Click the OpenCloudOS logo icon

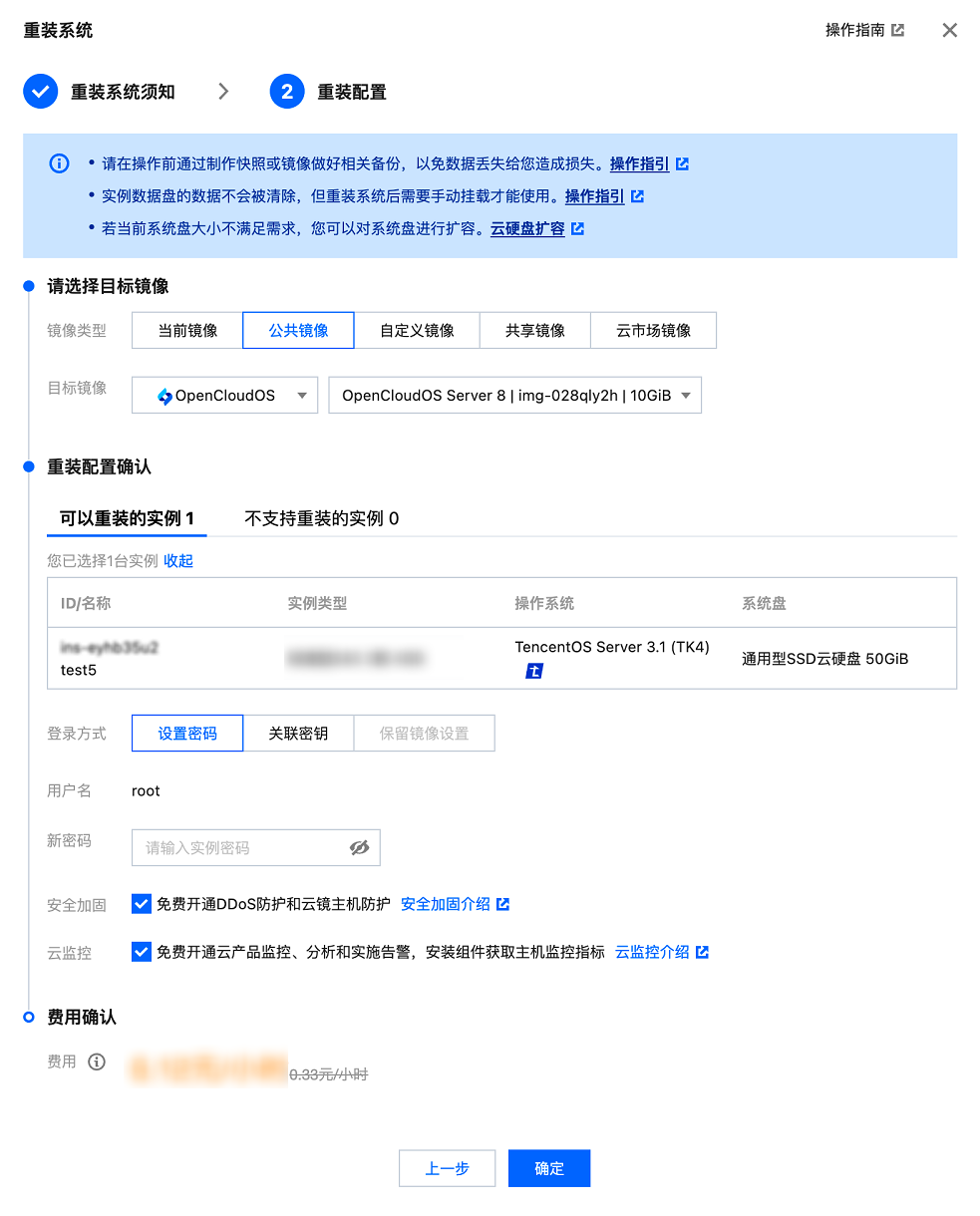click(x=164, y=396)
